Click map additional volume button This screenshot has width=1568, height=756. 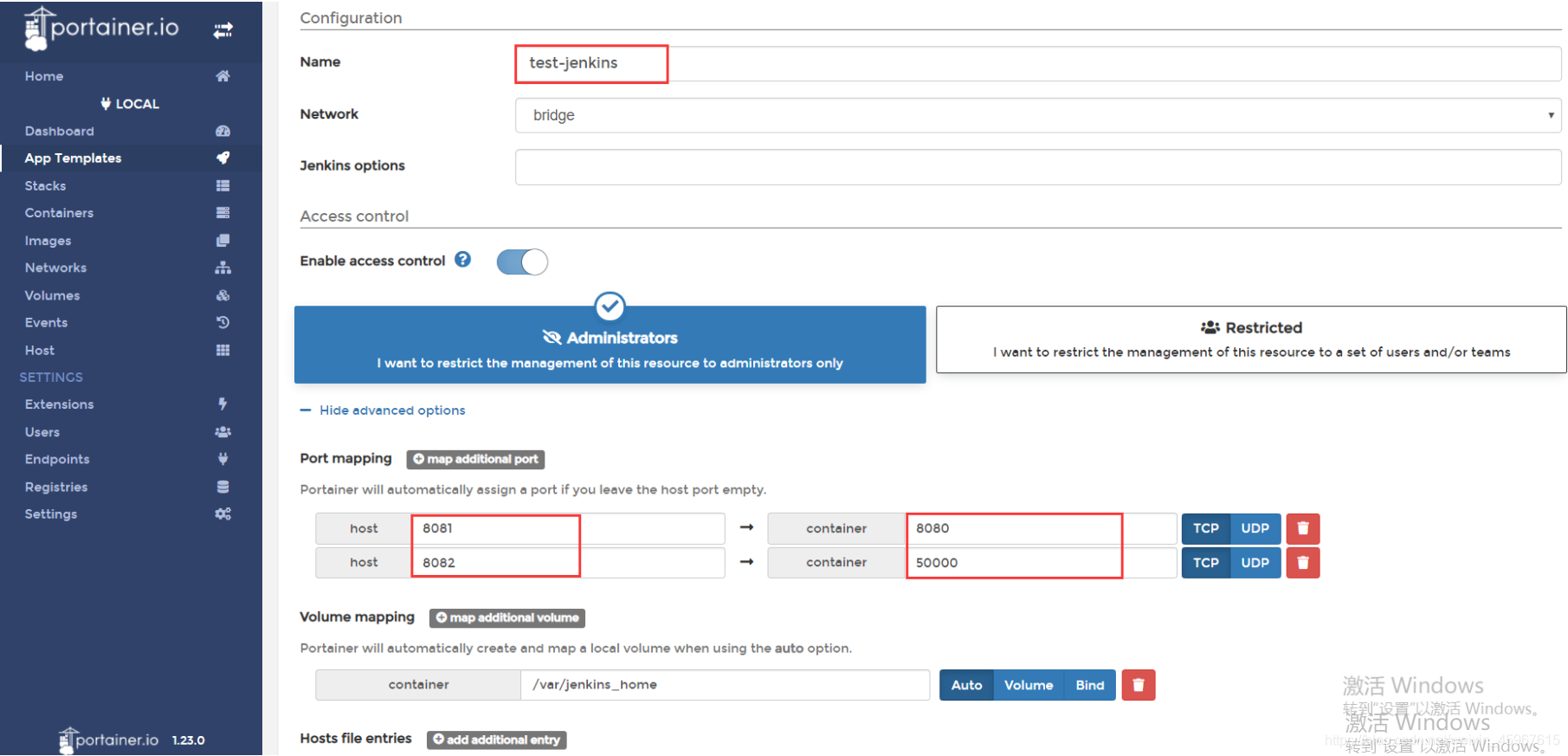tap(507, 617)
